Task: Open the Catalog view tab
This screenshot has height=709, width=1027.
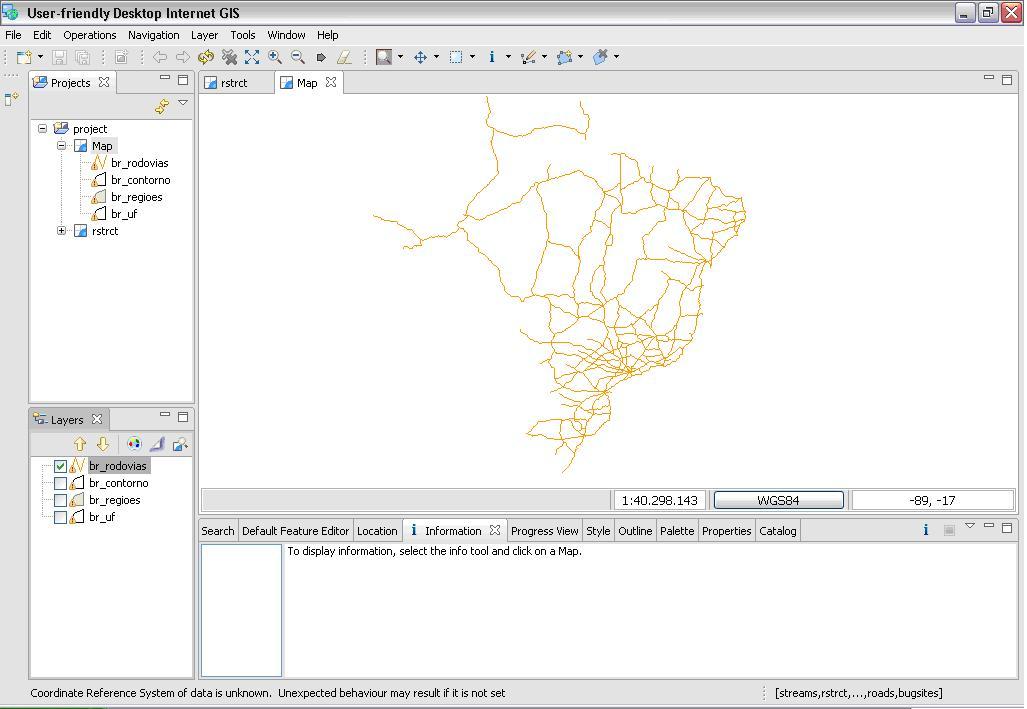Action: coord(777,531)
